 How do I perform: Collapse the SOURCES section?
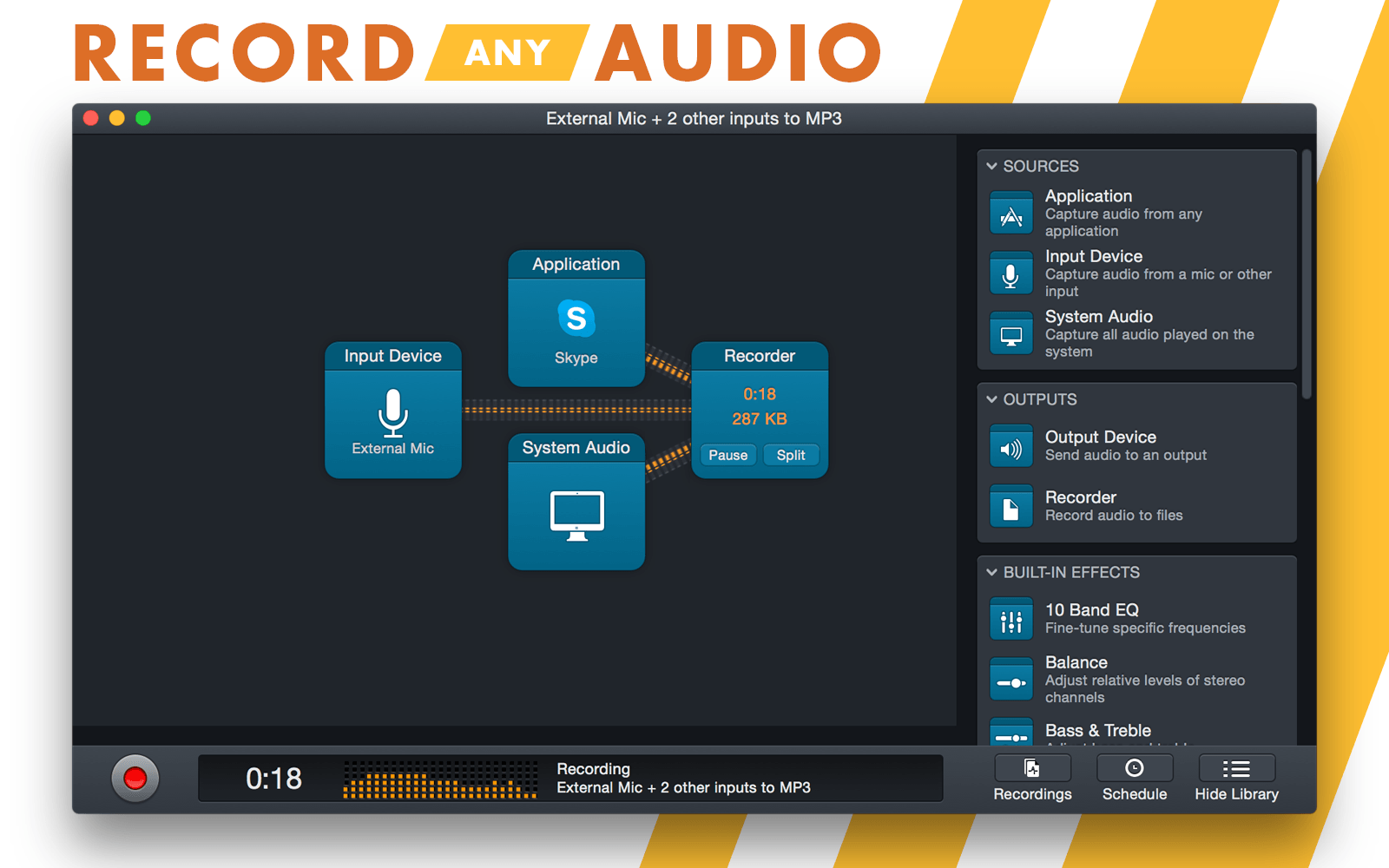[991, 166]
